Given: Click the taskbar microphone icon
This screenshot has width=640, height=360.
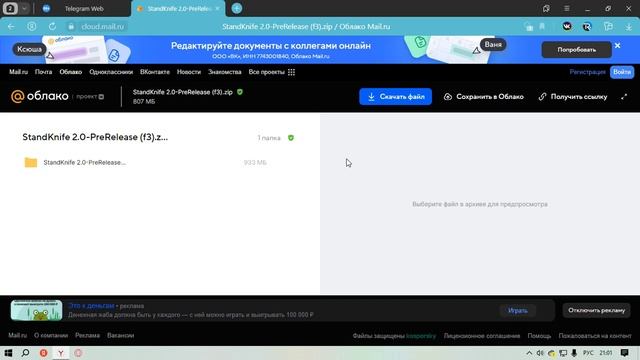Looking at the screenshot, I should 574,353.
